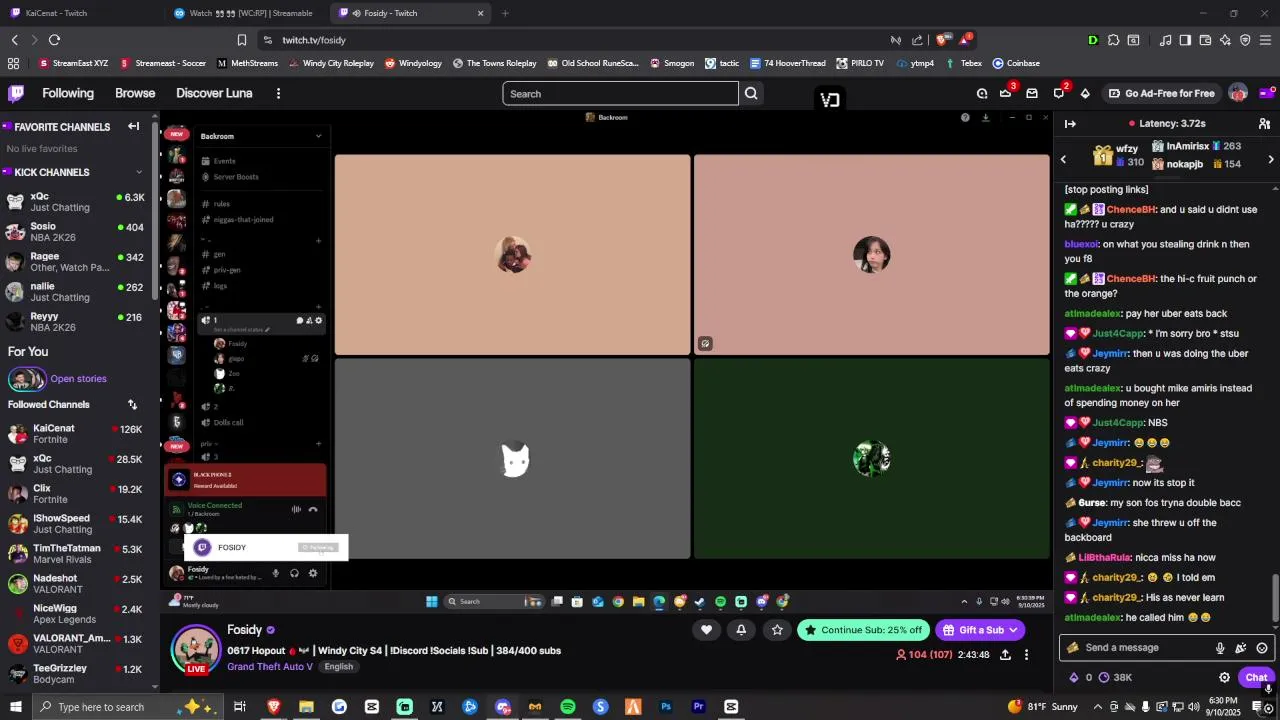Open the Twitch search magnifier button
This screenshot has height=720, width=1280.
[751, 94]
